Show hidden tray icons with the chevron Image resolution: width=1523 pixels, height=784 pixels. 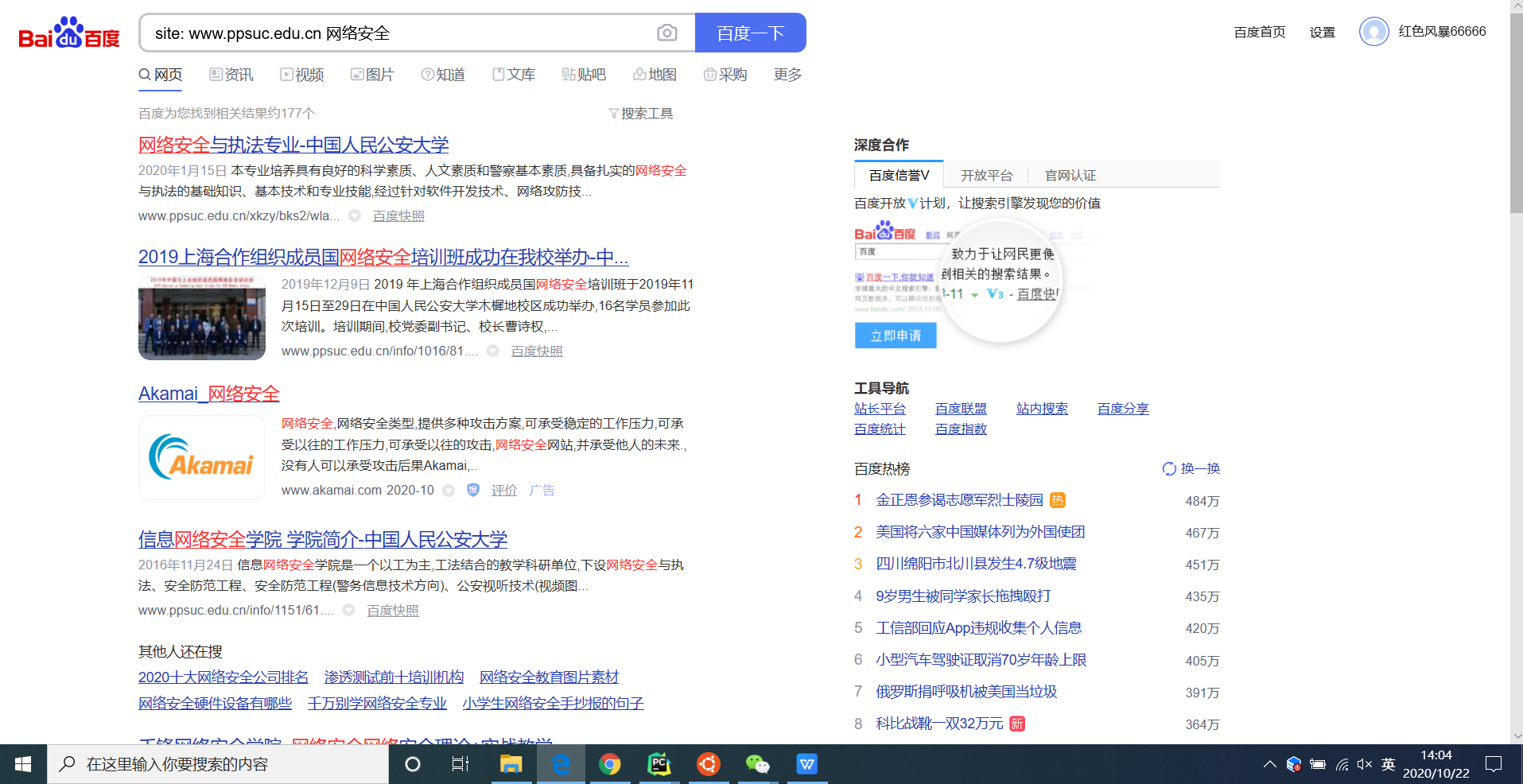tap(1269, 764)
